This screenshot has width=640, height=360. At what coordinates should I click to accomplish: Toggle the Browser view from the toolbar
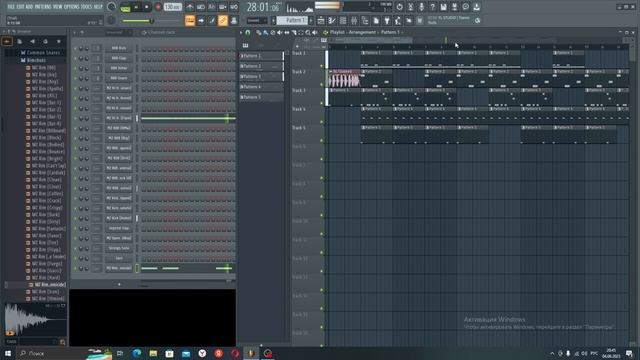tap(365, 20)
